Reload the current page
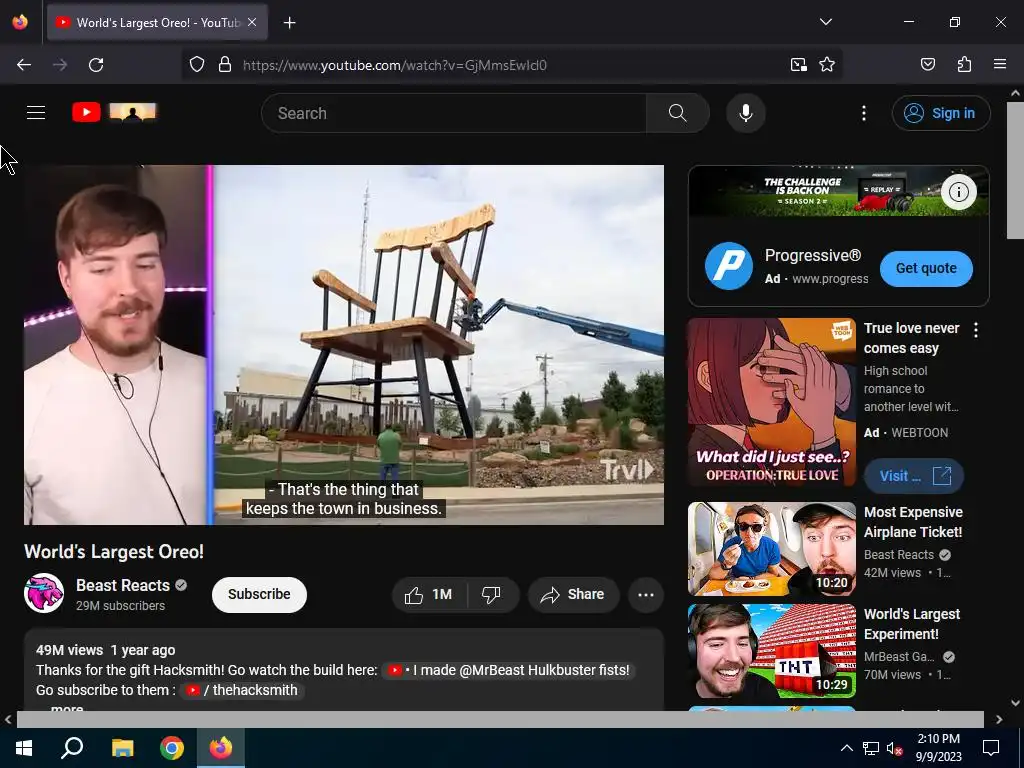 (x=96, y=65)
